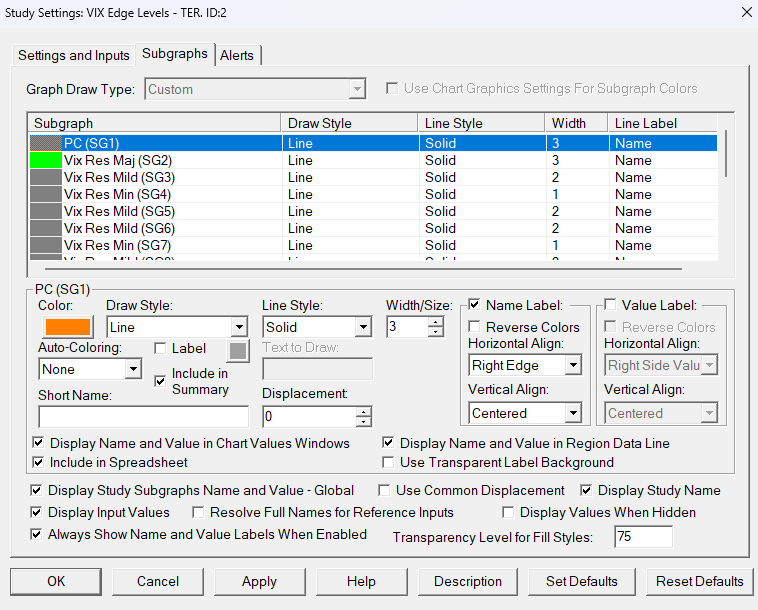758x610 pixels.
Task: Click the Short Name text field
Action: [x=144, y=416]
